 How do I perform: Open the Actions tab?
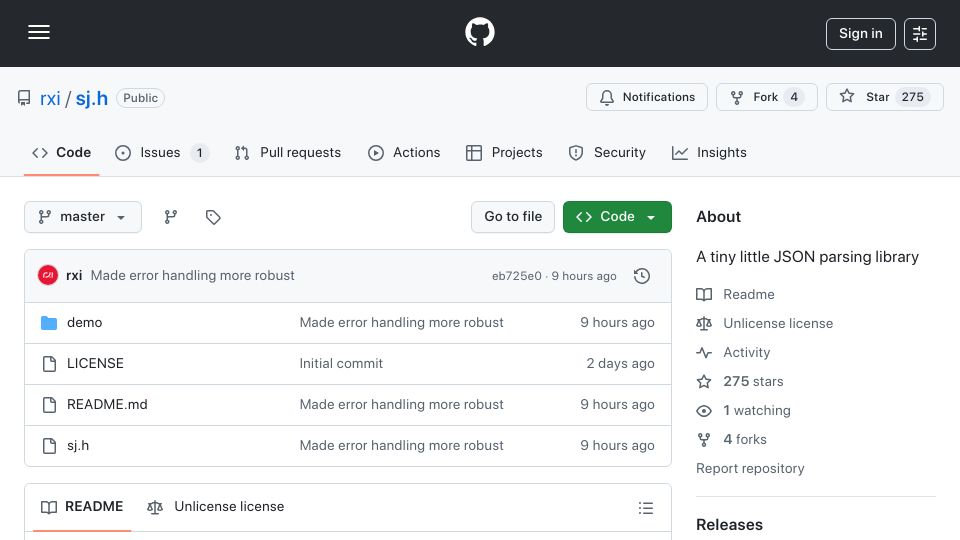click(404, 152)
